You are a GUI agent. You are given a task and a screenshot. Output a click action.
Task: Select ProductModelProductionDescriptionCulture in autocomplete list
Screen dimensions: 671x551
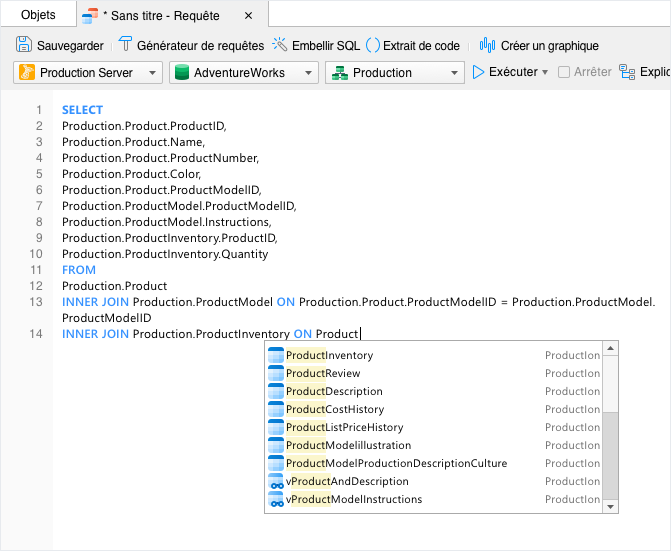point(433,463)
